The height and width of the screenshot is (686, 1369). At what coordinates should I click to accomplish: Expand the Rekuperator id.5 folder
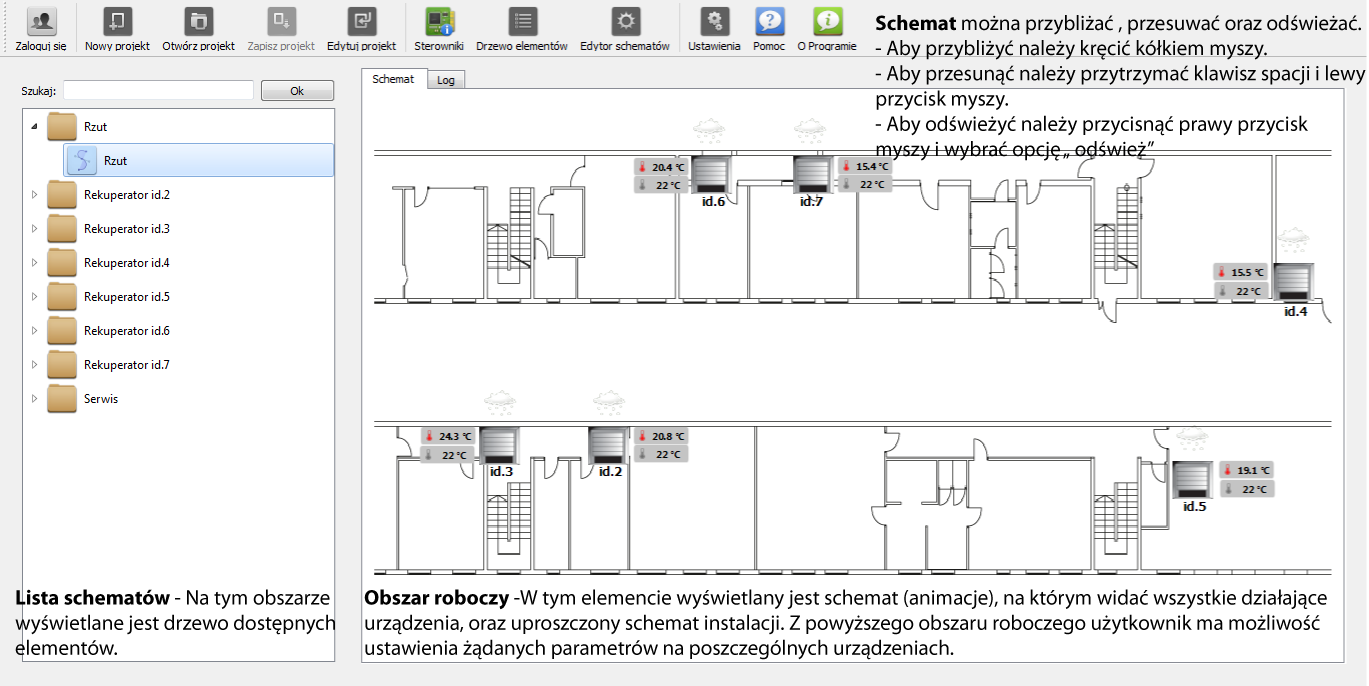34,297
